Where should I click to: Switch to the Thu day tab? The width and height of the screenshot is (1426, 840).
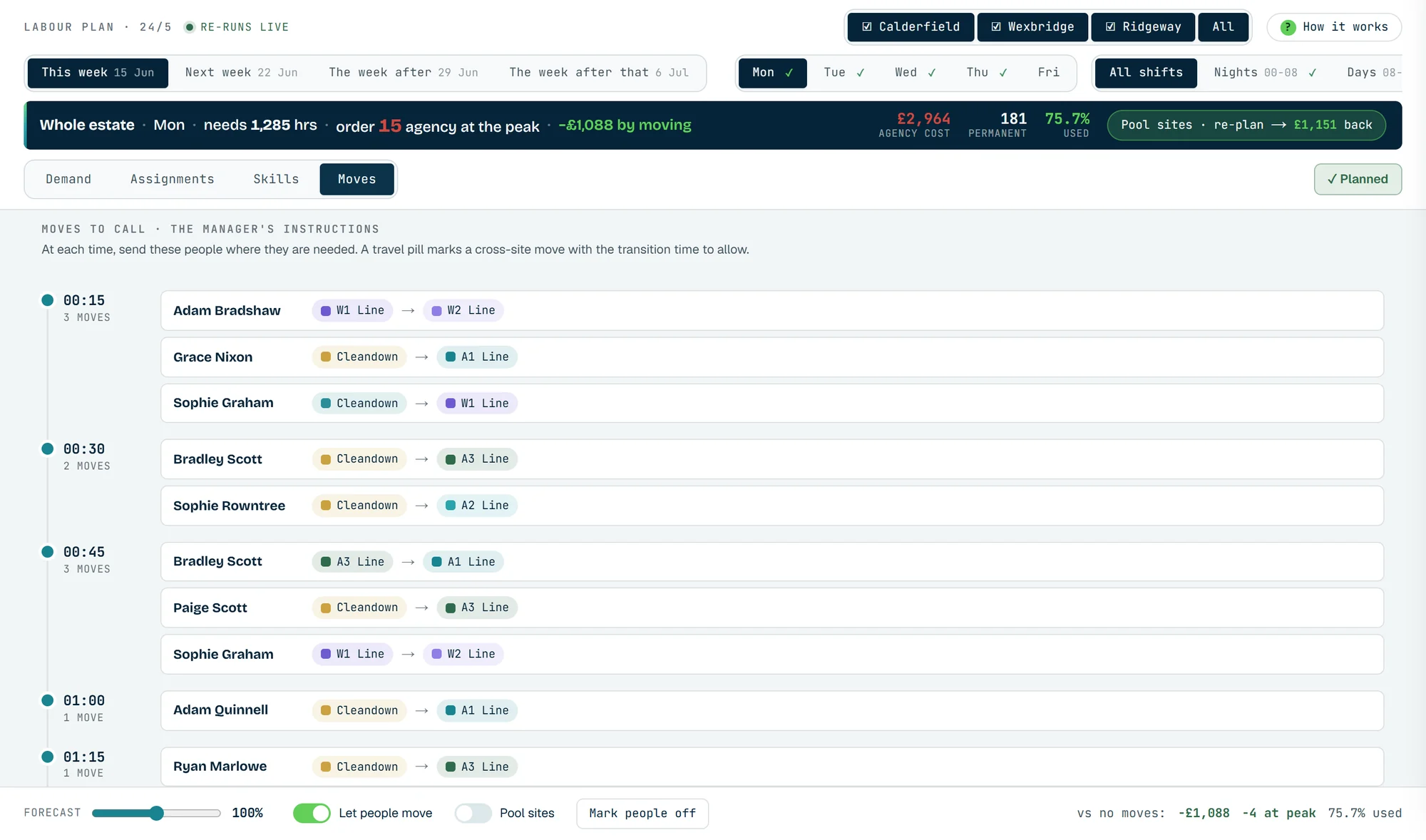point(987,73)
